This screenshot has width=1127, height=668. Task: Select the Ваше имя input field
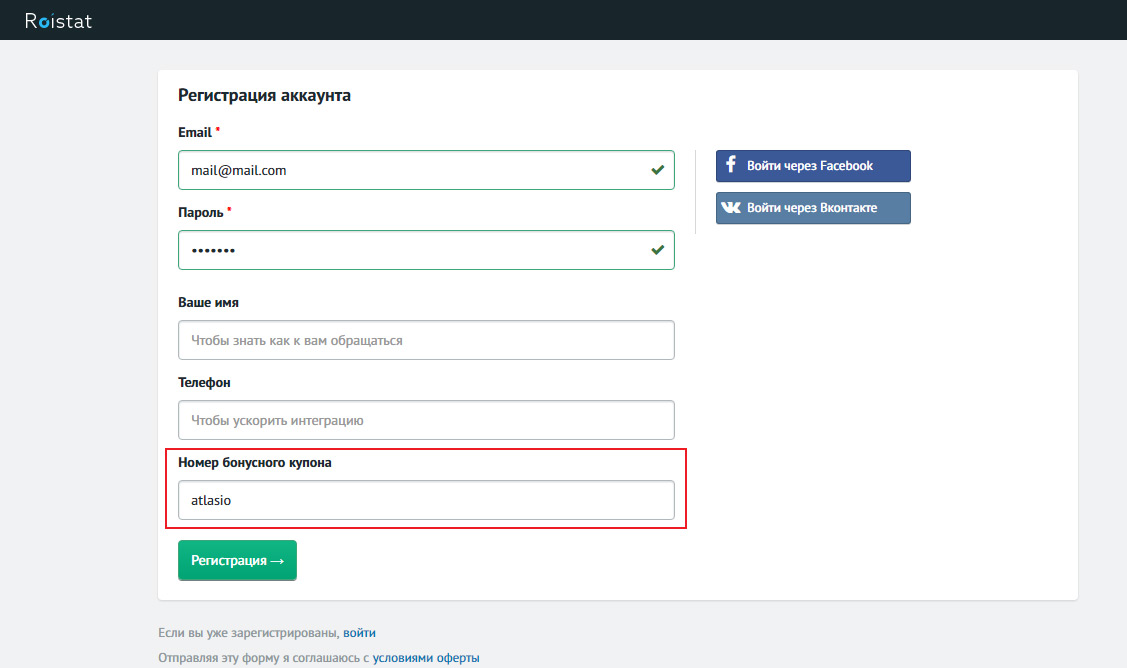tap(426, 340)
